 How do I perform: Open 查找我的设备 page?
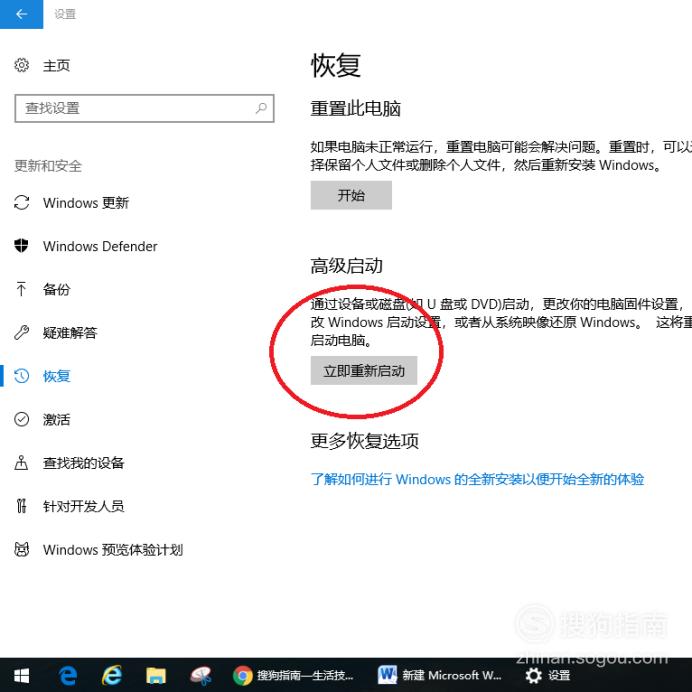point(83,463)
